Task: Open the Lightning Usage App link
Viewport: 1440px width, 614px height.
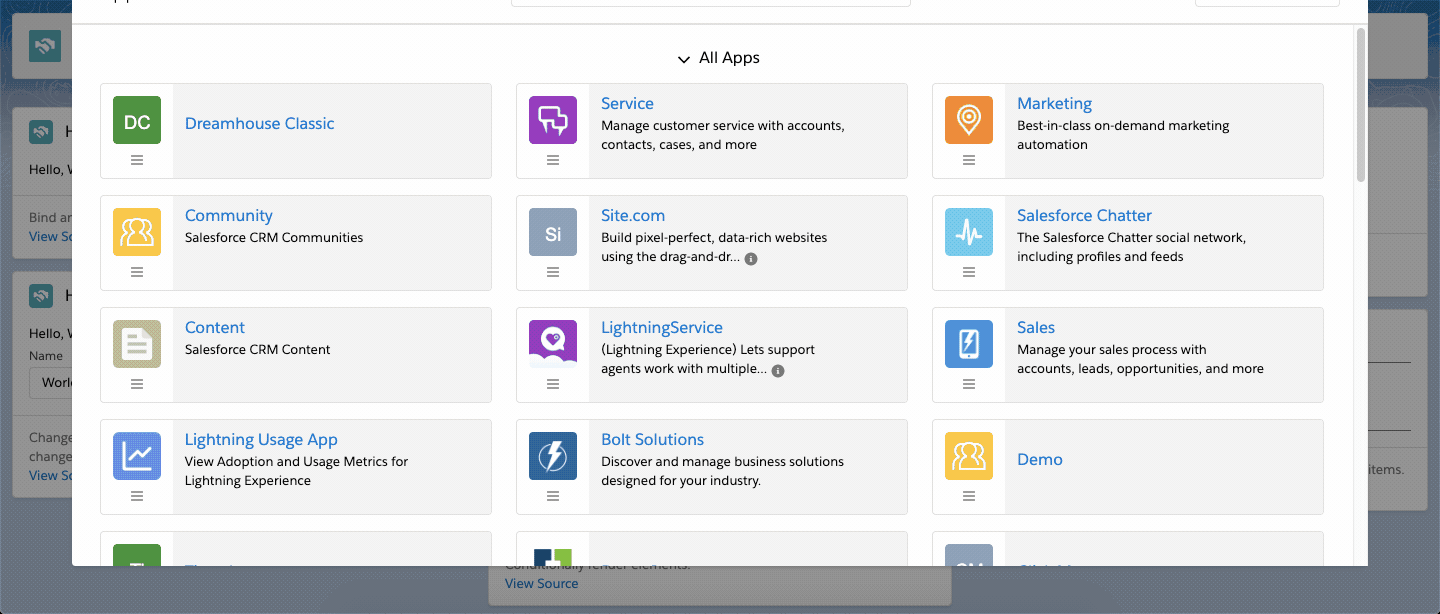Action: point(261,439)
